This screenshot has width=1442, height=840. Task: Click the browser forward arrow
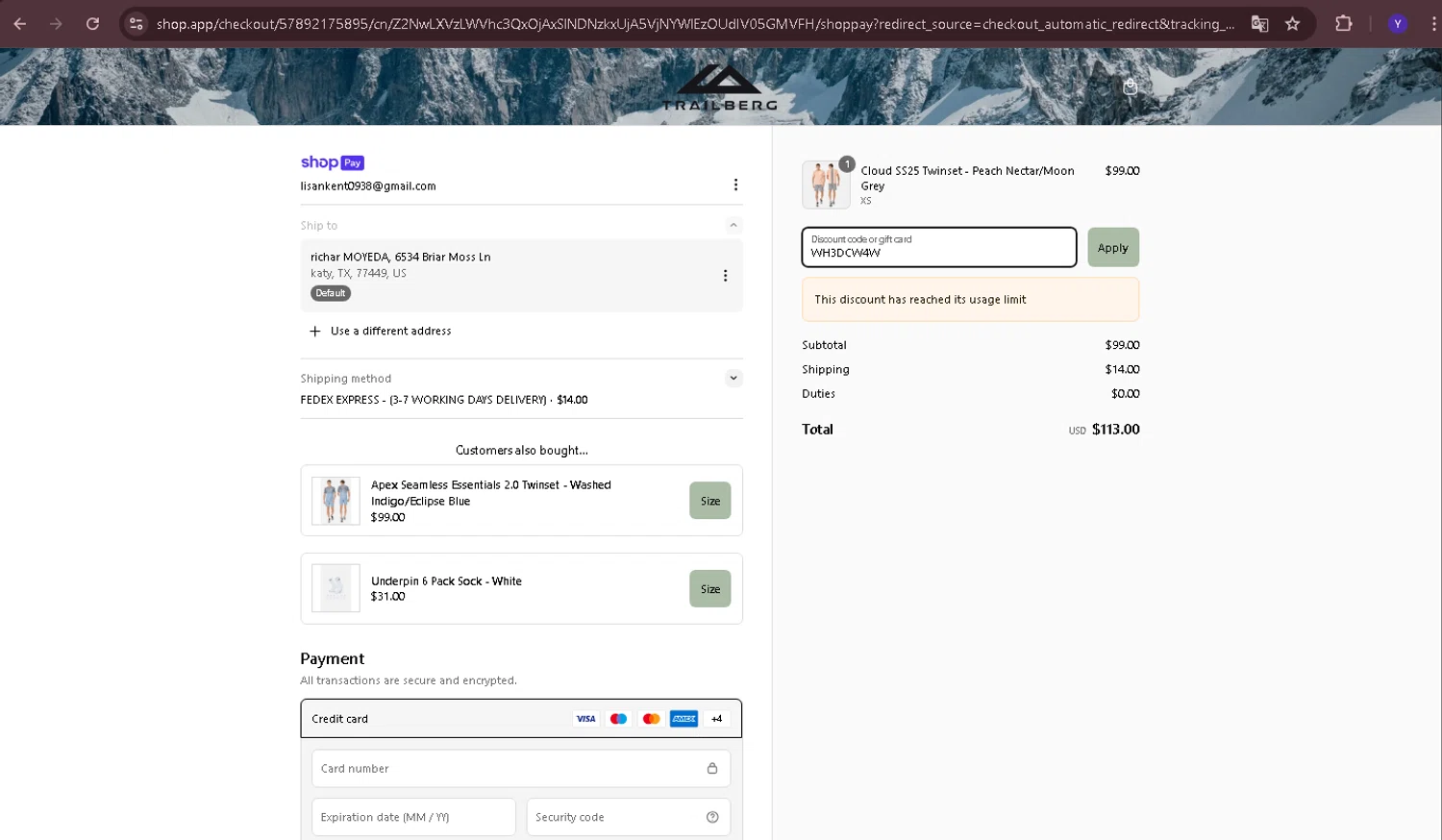[56, 24]
